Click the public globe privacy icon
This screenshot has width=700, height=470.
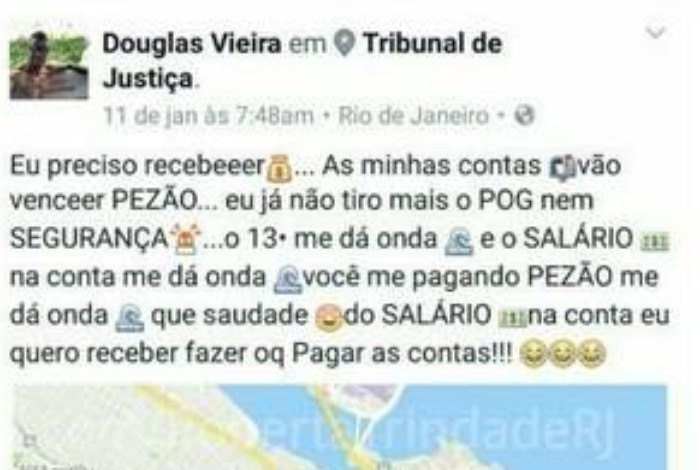point(524,116)
